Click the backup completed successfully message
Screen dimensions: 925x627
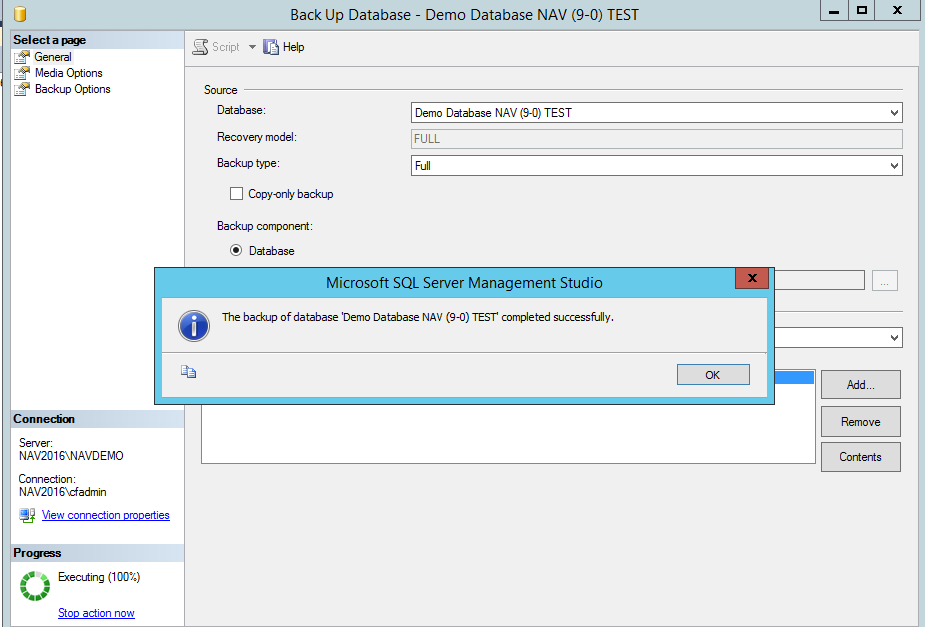[418, 317]
